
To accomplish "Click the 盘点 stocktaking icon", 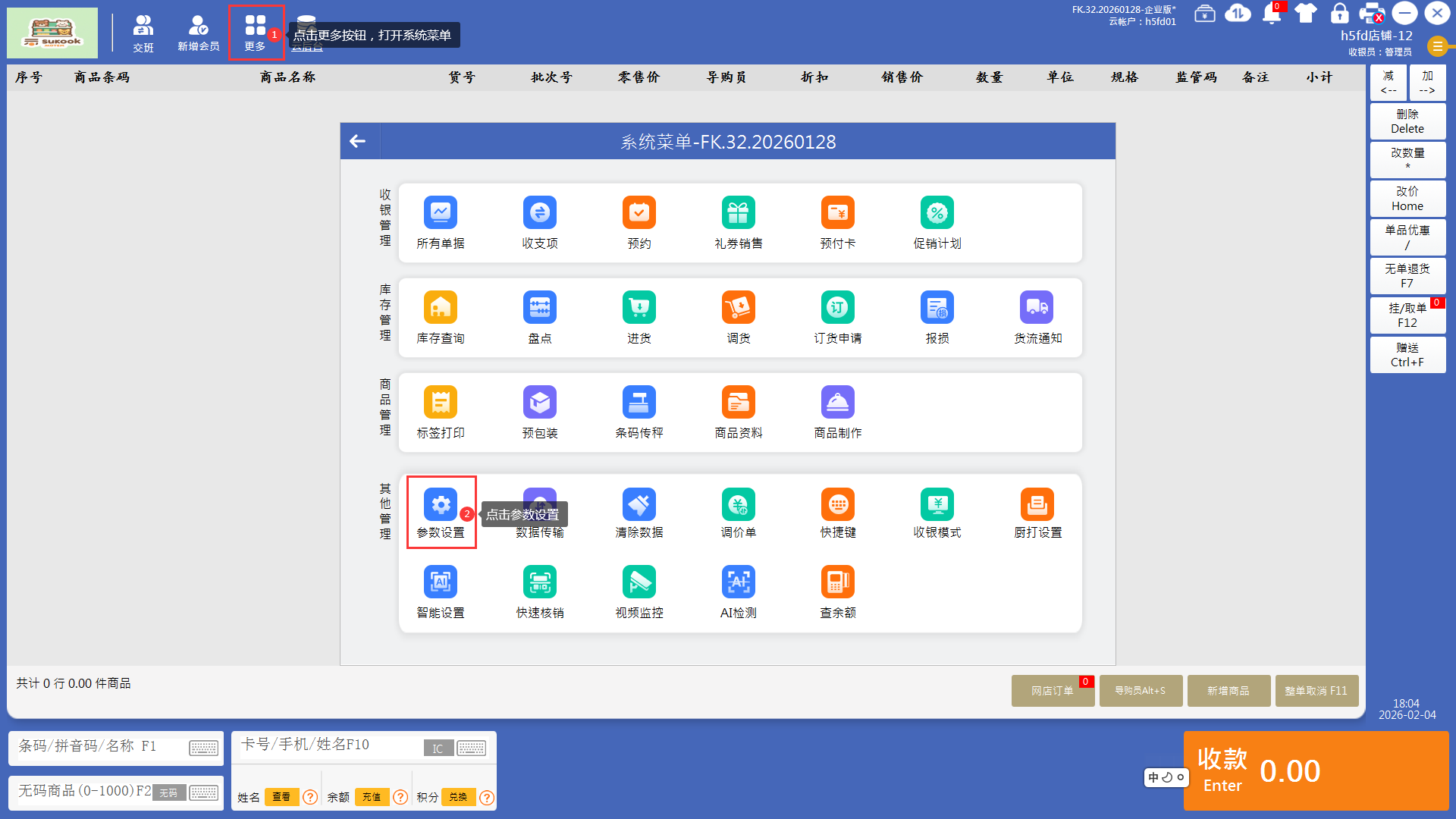I will (x=539, y=308).
